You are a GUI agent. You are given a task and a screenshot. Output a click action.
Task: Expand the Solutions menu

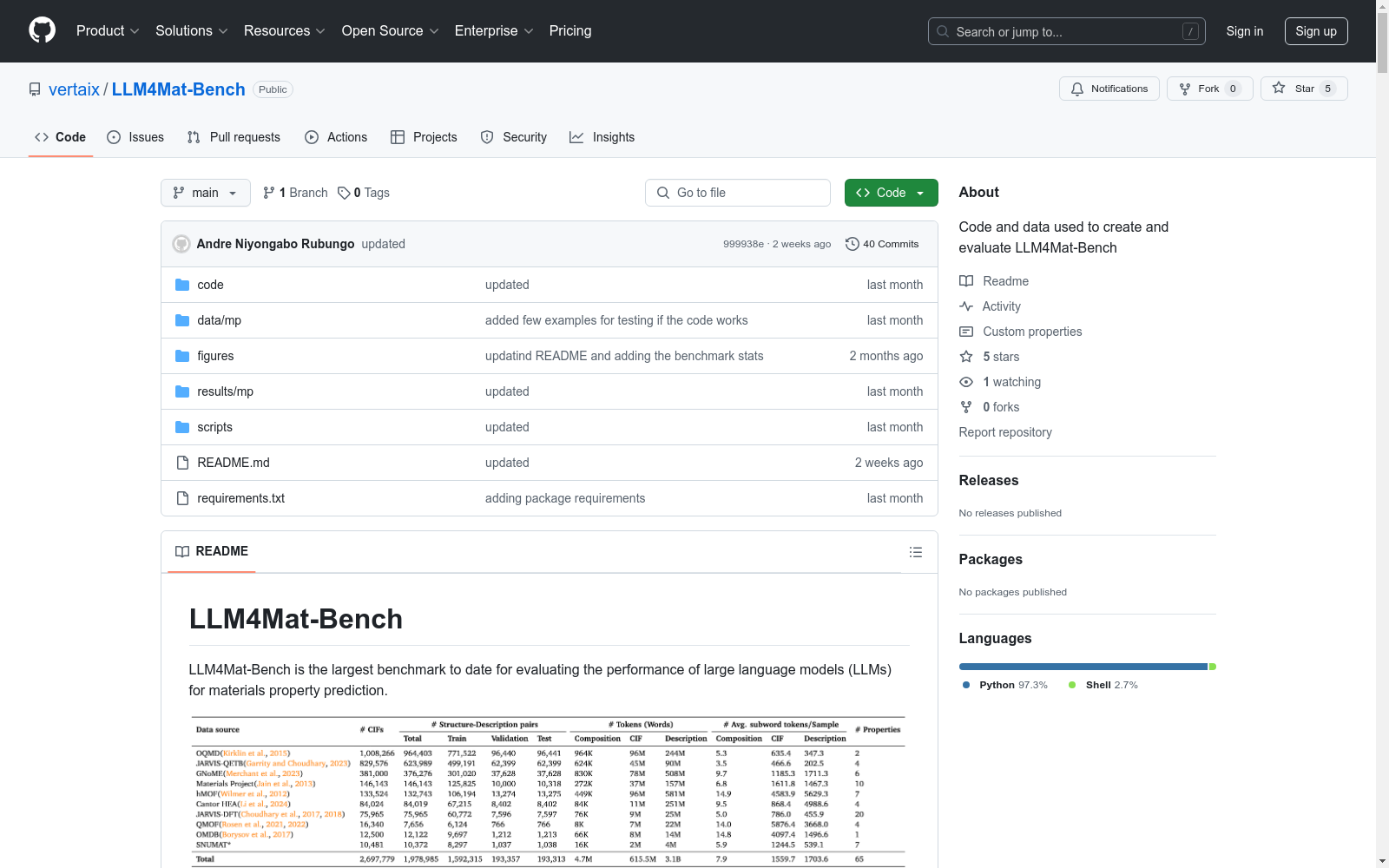pos(191,31)
